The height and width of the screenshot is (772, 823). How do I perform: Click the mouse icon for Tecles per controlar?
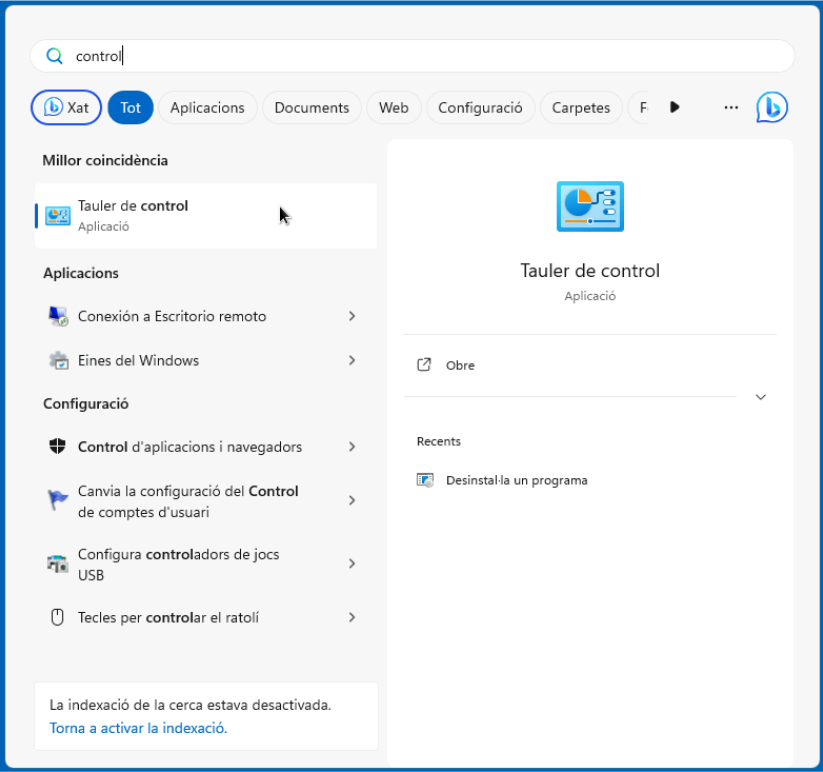[x=58, y=618]
